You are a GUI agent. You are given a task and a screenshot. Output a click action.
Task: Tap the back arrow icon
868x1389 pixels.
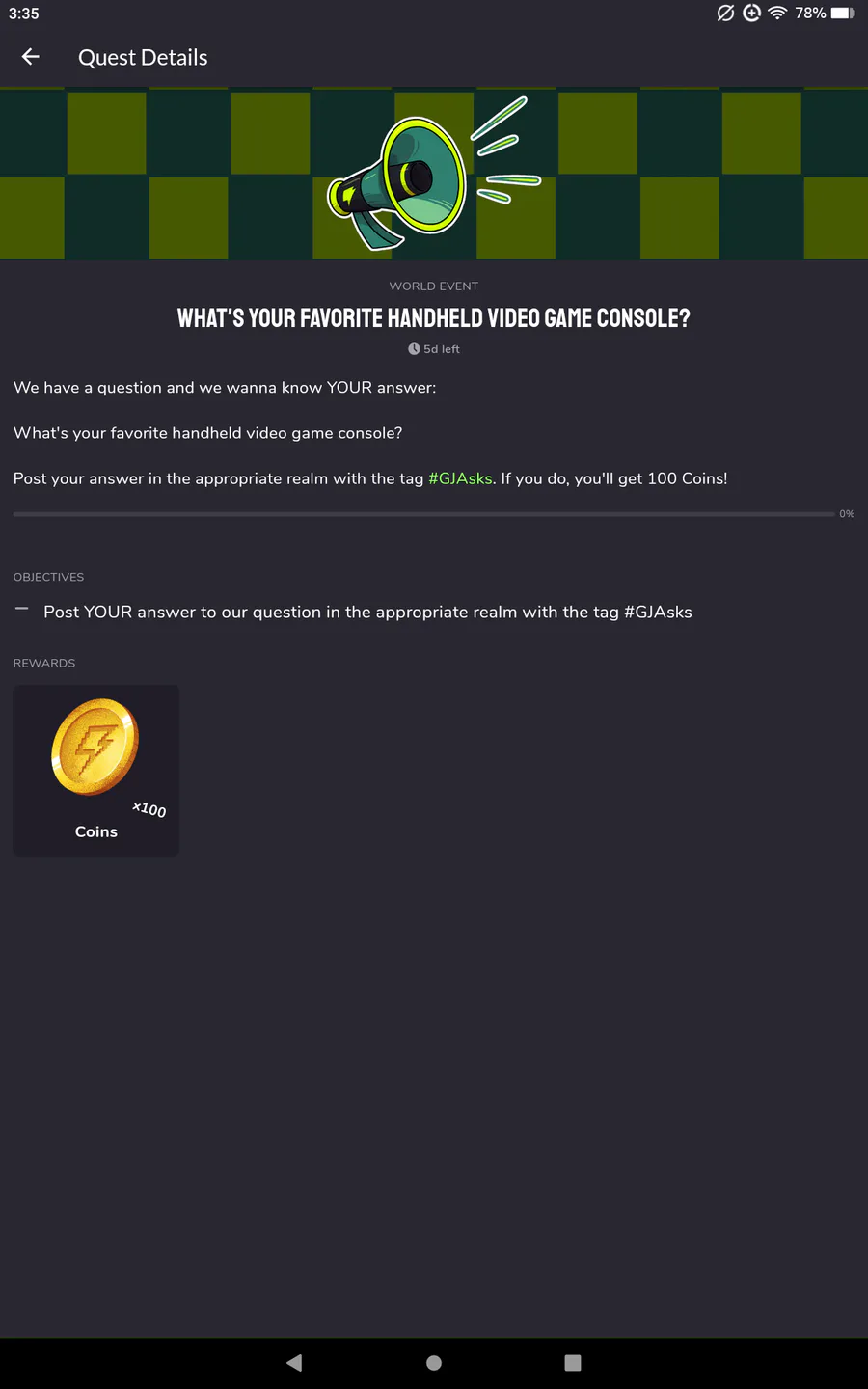coord(31,57)
